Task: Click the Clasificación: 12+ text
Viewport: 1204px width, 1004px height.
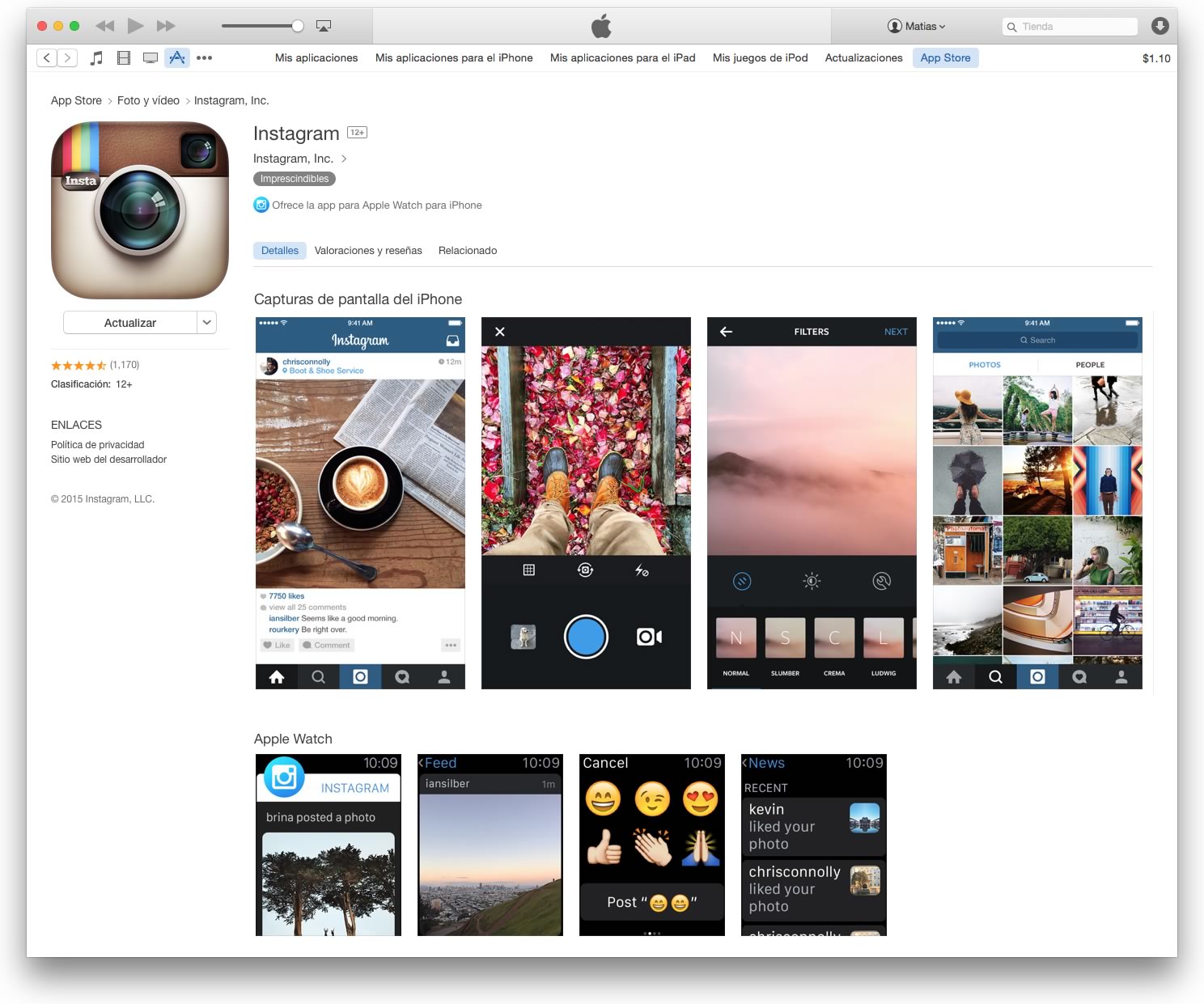Action: click(91, 384)
